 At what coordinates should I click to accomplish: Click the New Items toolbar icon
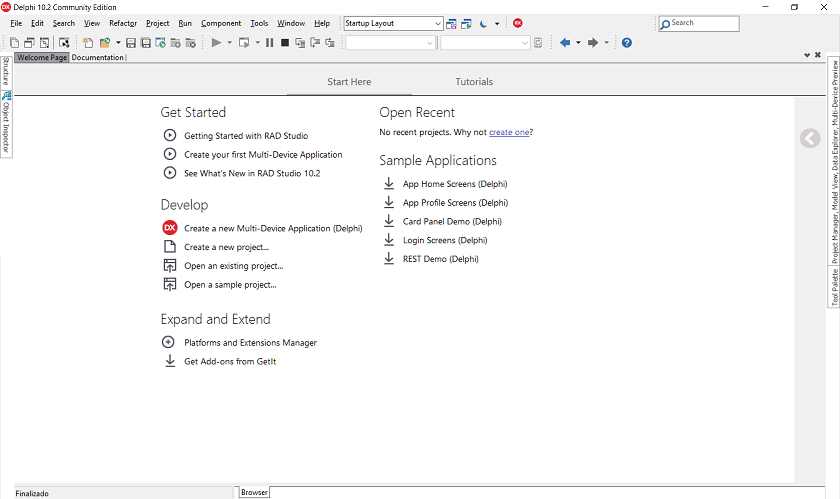pyautogui.click(x=14, y=42)
